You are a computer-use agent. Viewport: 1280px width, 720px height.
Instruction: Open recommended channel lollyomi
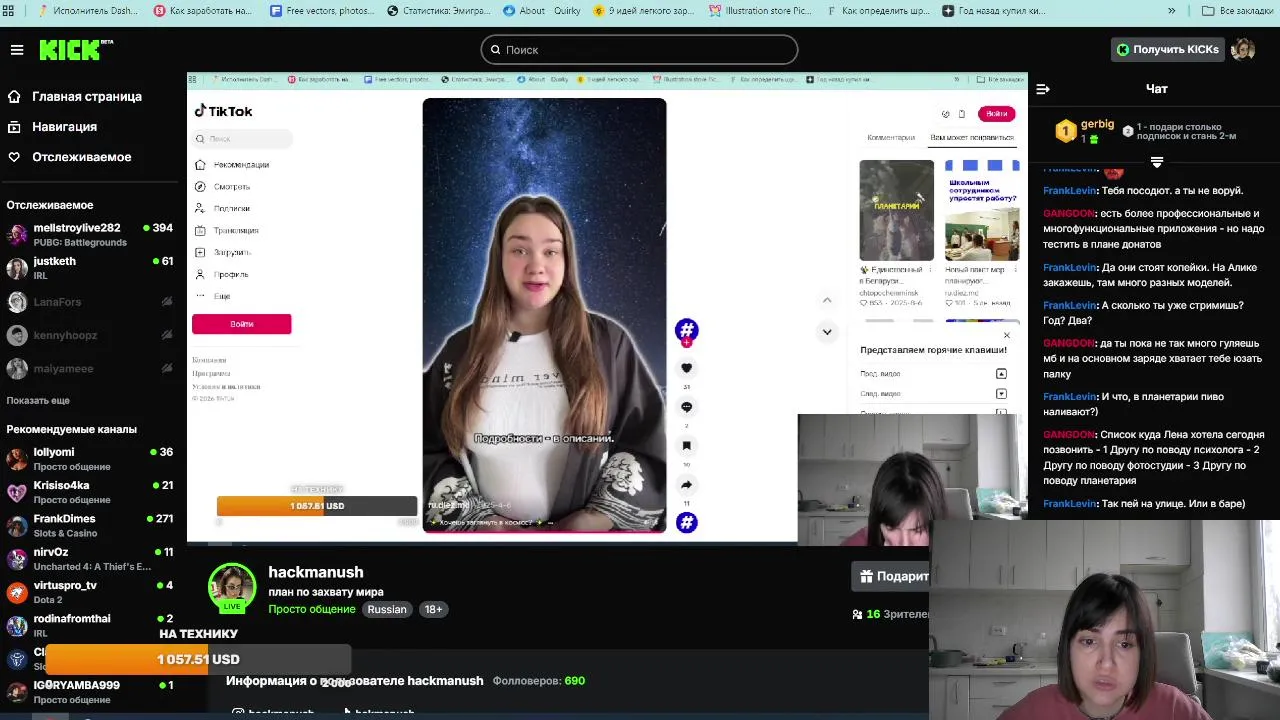click(x=91, y=458)
